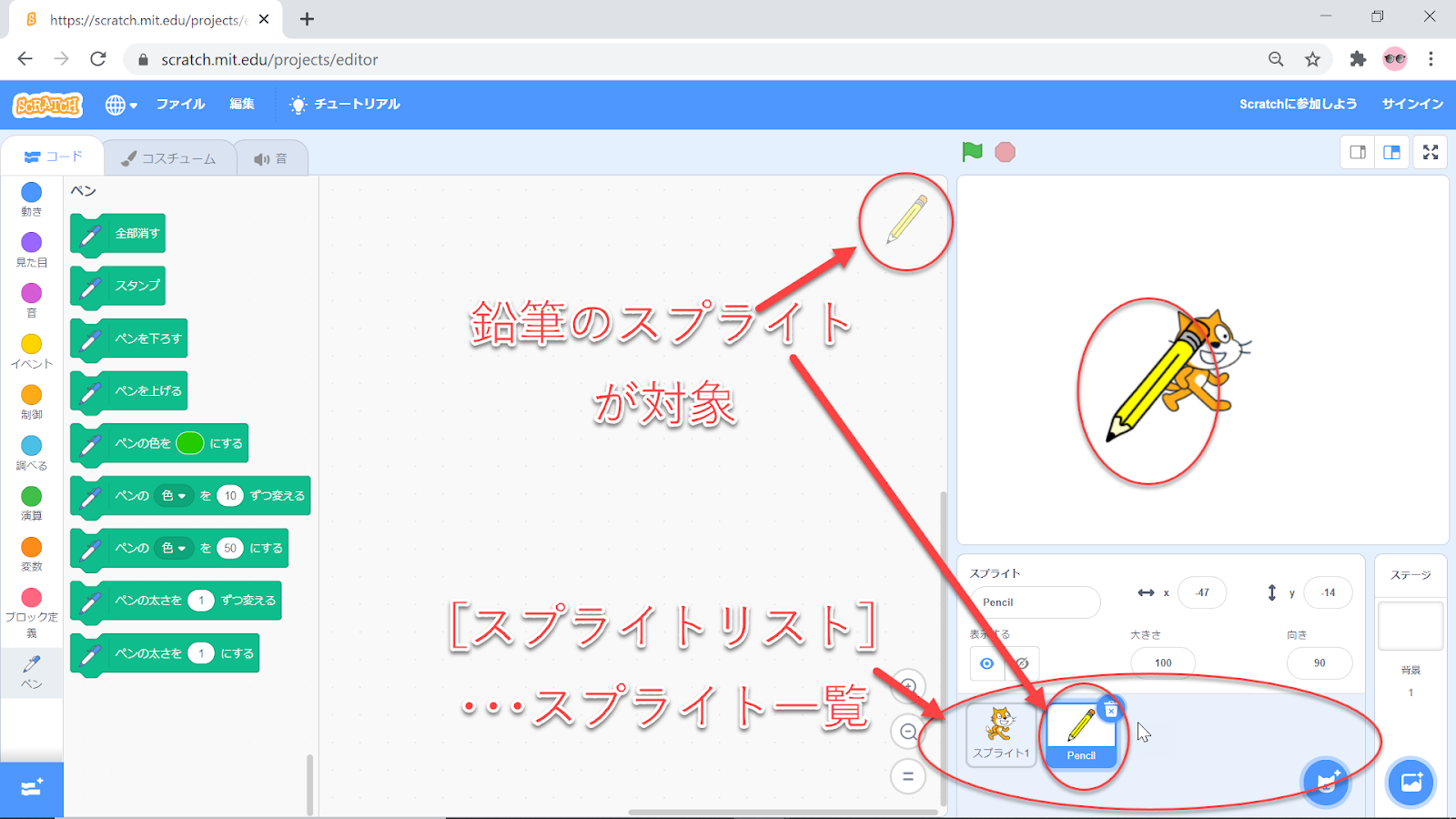Click the 大きさ size field 100
This screenshot has height=819, width=1456.
pyautogui.click(x=1163, y=662)
